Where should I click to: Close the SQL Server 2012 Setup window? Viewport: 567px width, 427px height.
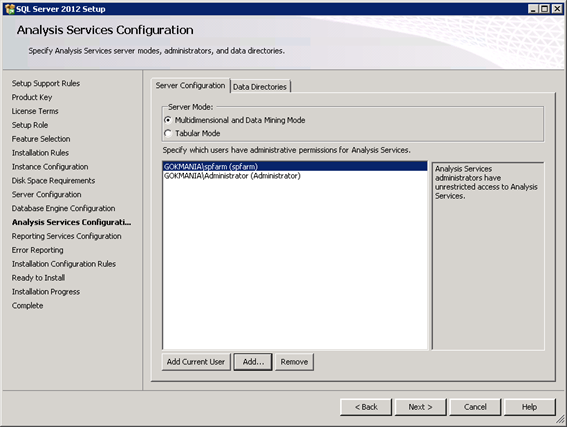557,9
